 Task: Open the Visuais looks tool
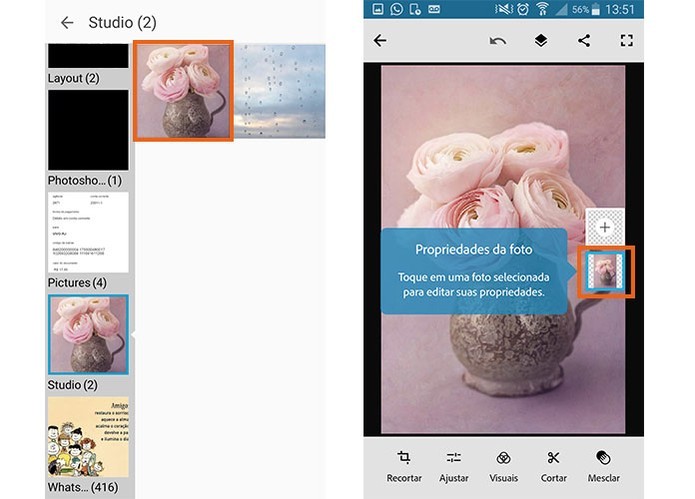[x=504, y=467]
